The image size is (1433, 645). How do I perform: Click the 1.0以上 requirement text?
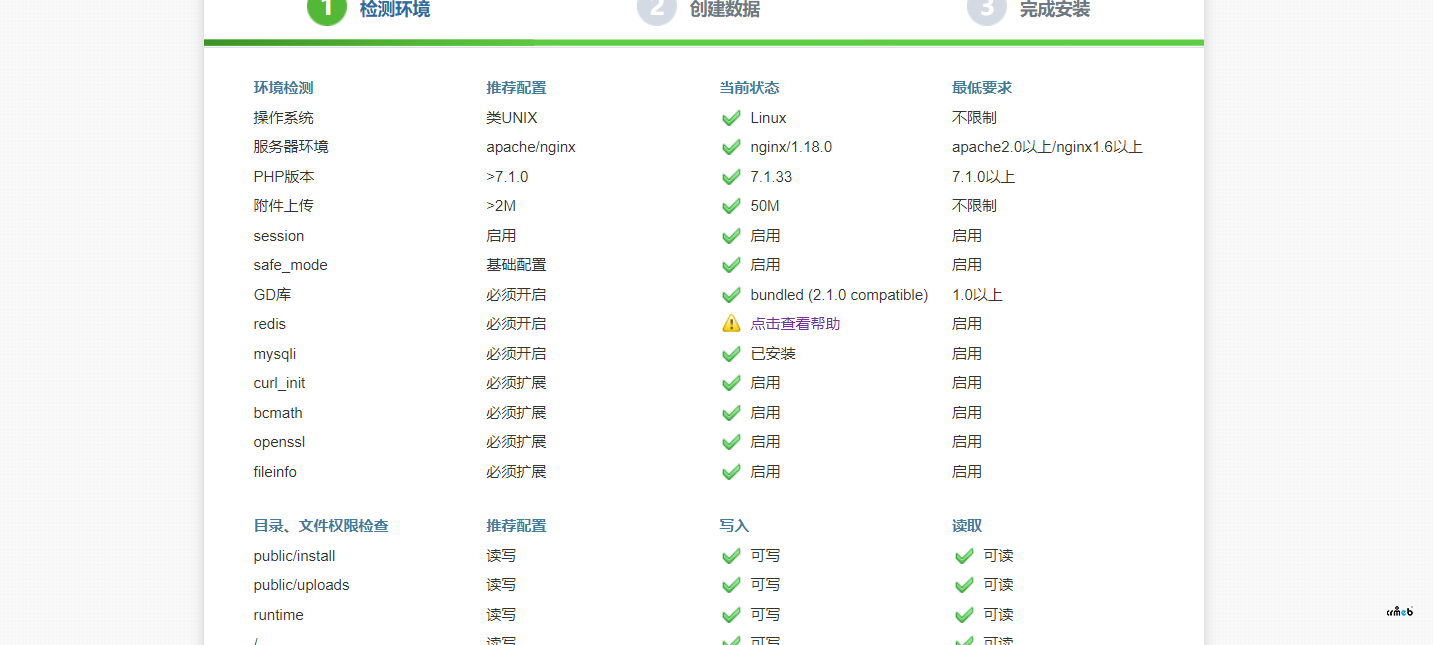[x=977, y=295]
